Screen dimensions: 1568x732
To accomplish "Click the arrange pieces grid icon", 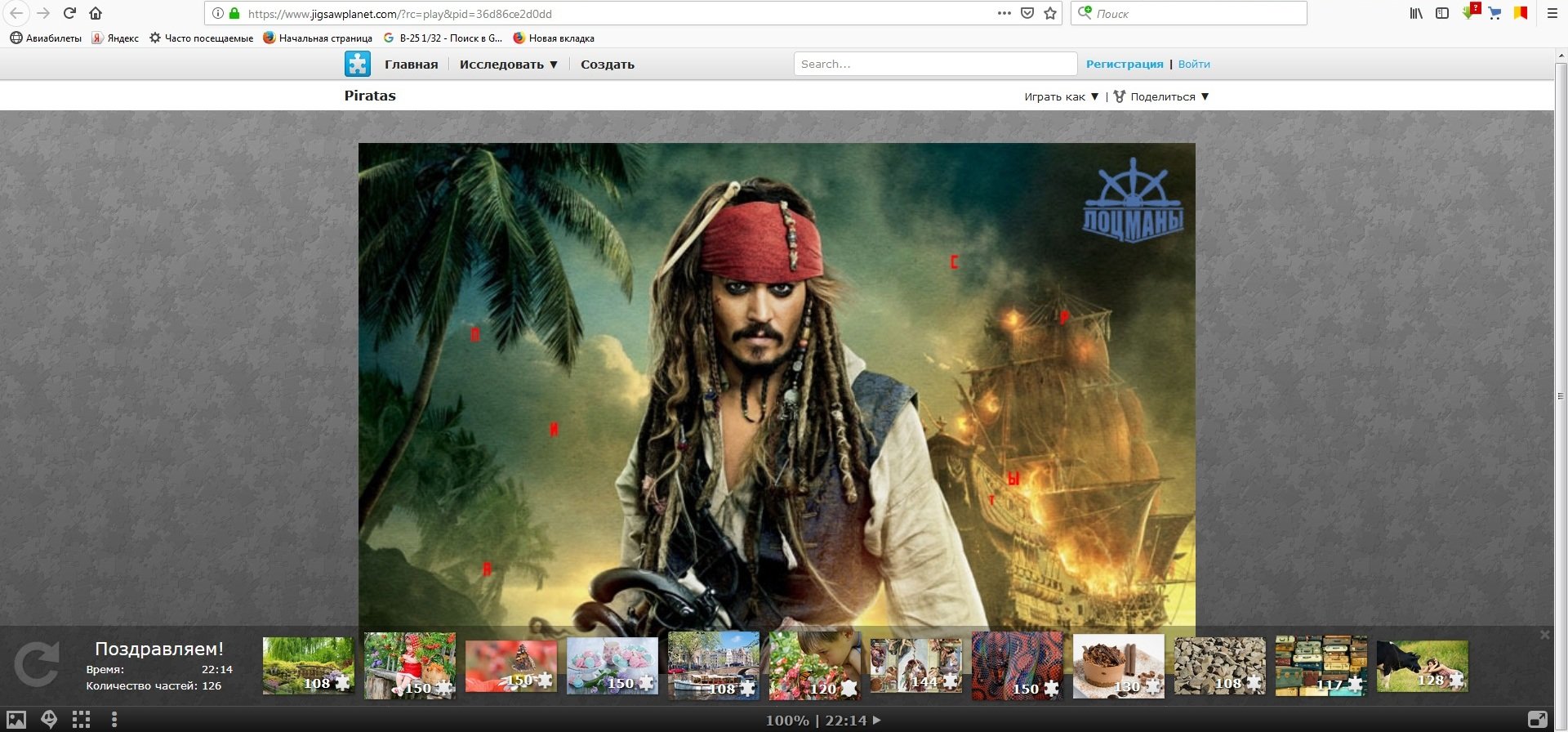I will tap(81, 720).
